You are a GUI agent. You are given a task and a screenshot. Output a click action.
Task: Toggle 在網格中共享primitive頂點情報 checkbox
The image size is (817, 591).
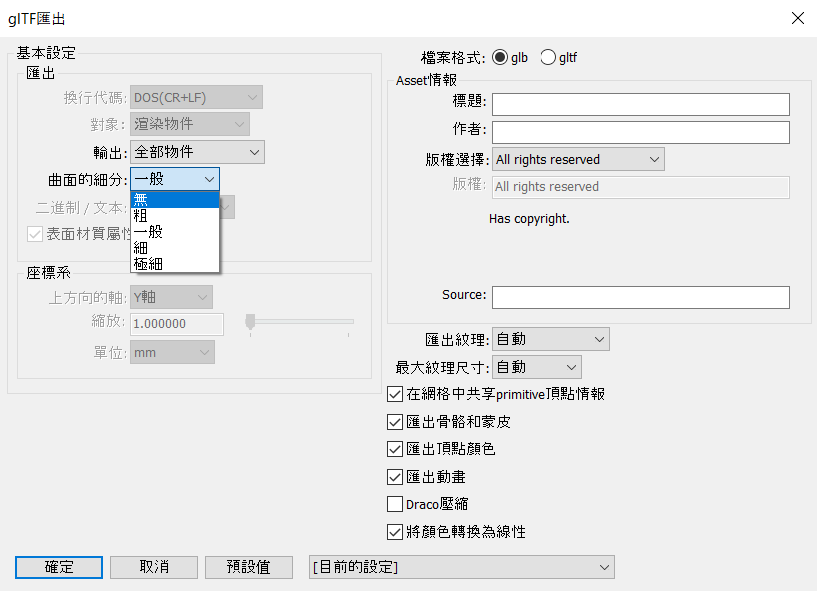[395, 394]
